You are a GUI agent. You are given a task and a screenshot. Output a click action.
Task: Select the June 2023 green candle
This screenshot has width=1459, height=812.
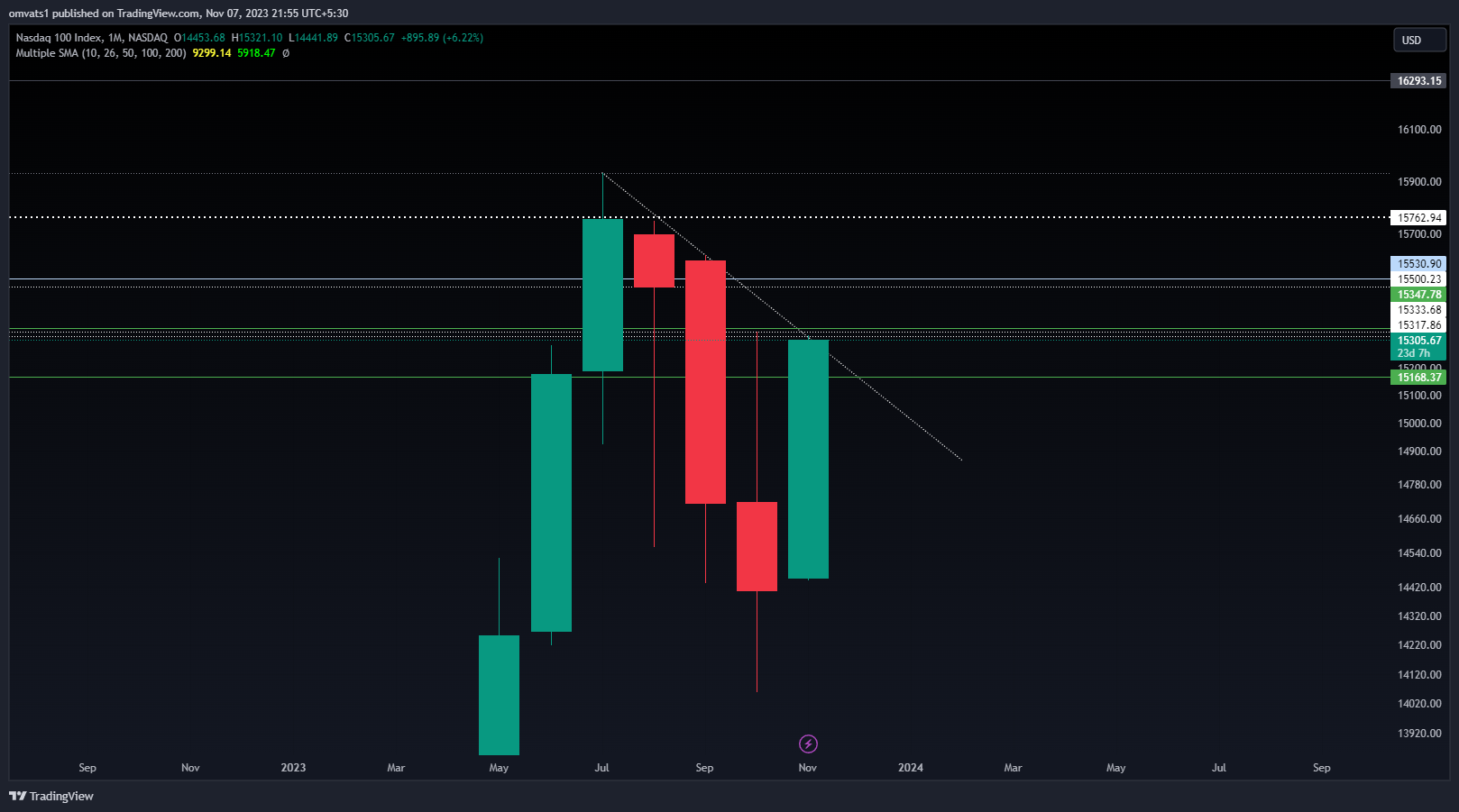pyautogui.click(x=551, y=503)
